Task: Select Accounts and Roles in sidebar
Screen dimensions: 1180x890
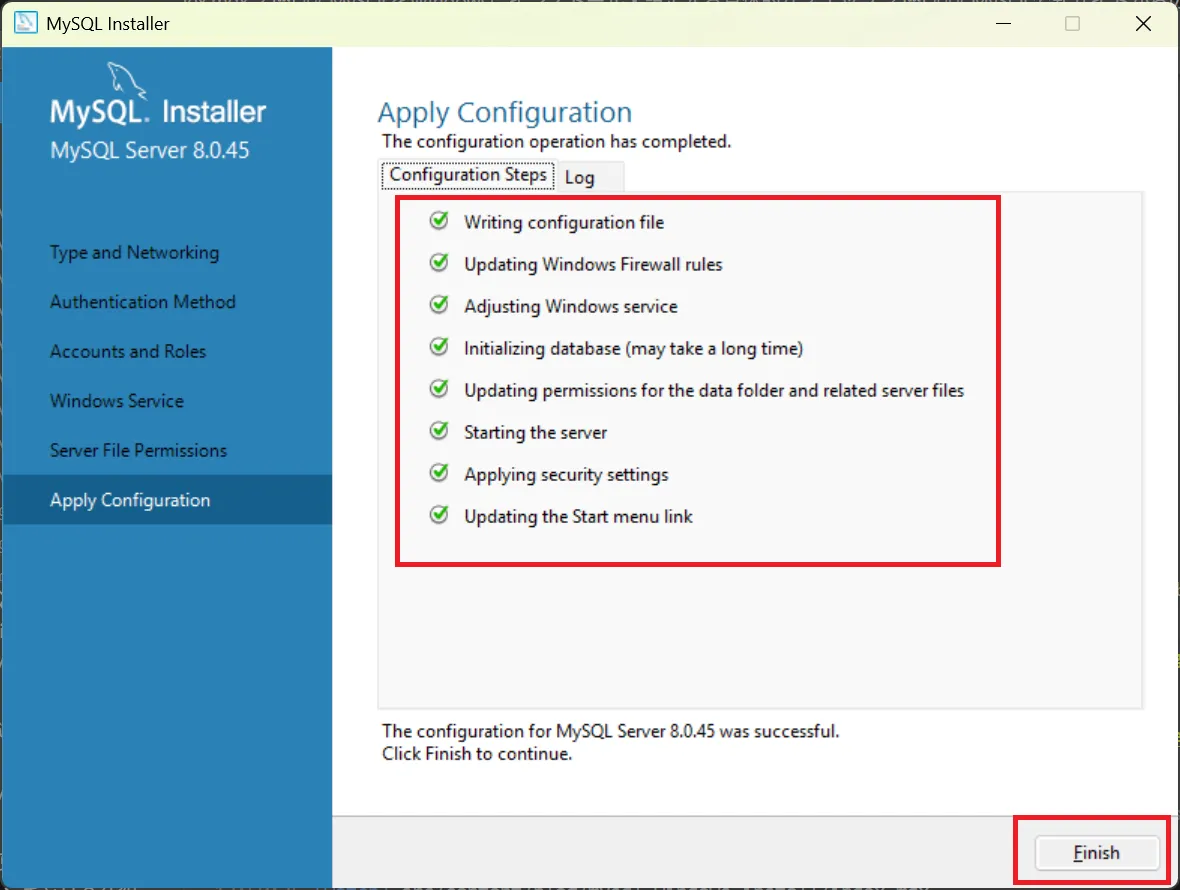Action: (x=128, y=351)
